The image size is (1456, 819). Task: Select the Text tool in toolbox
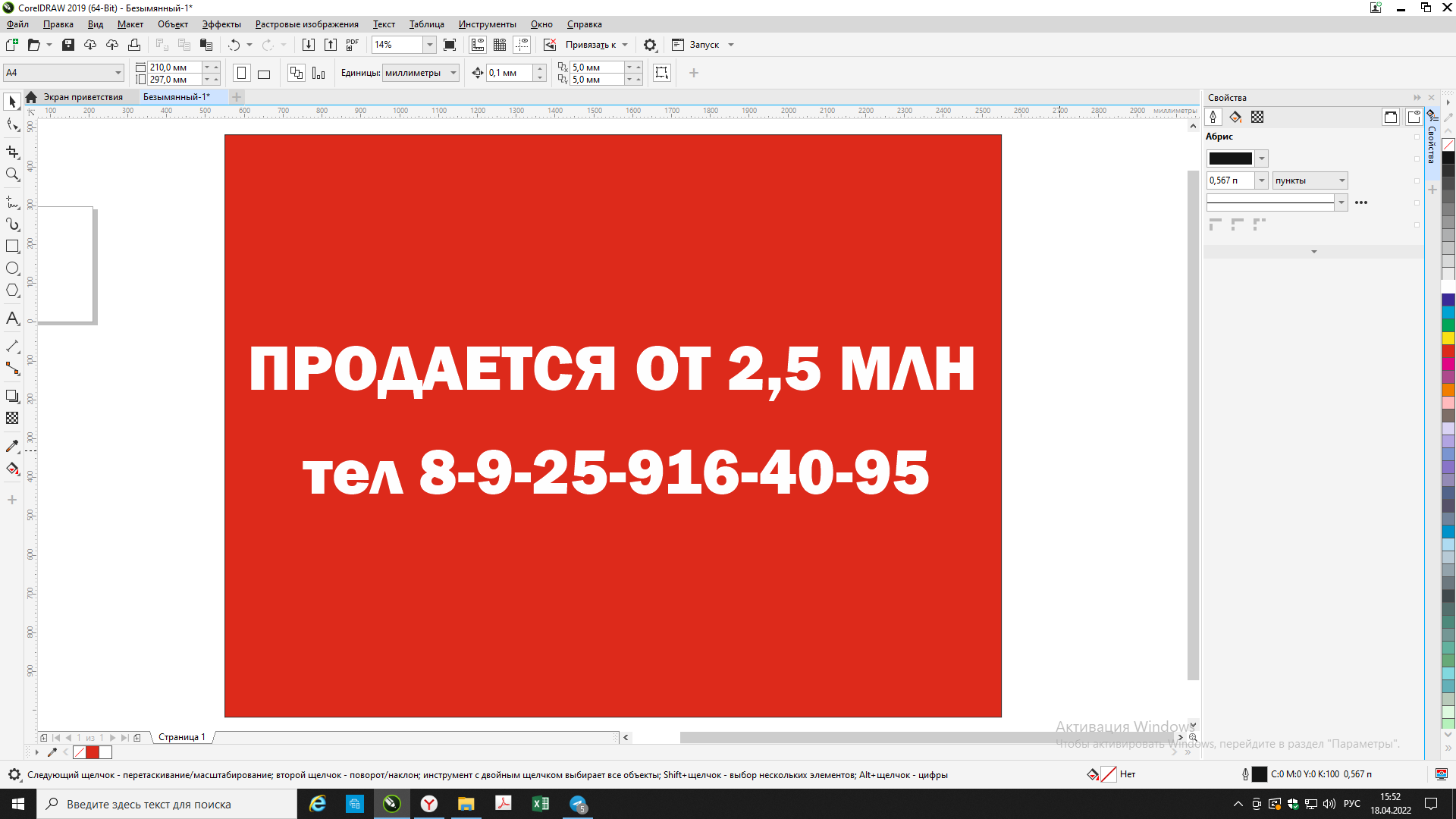pyautogui.click(x=12, y=318)
